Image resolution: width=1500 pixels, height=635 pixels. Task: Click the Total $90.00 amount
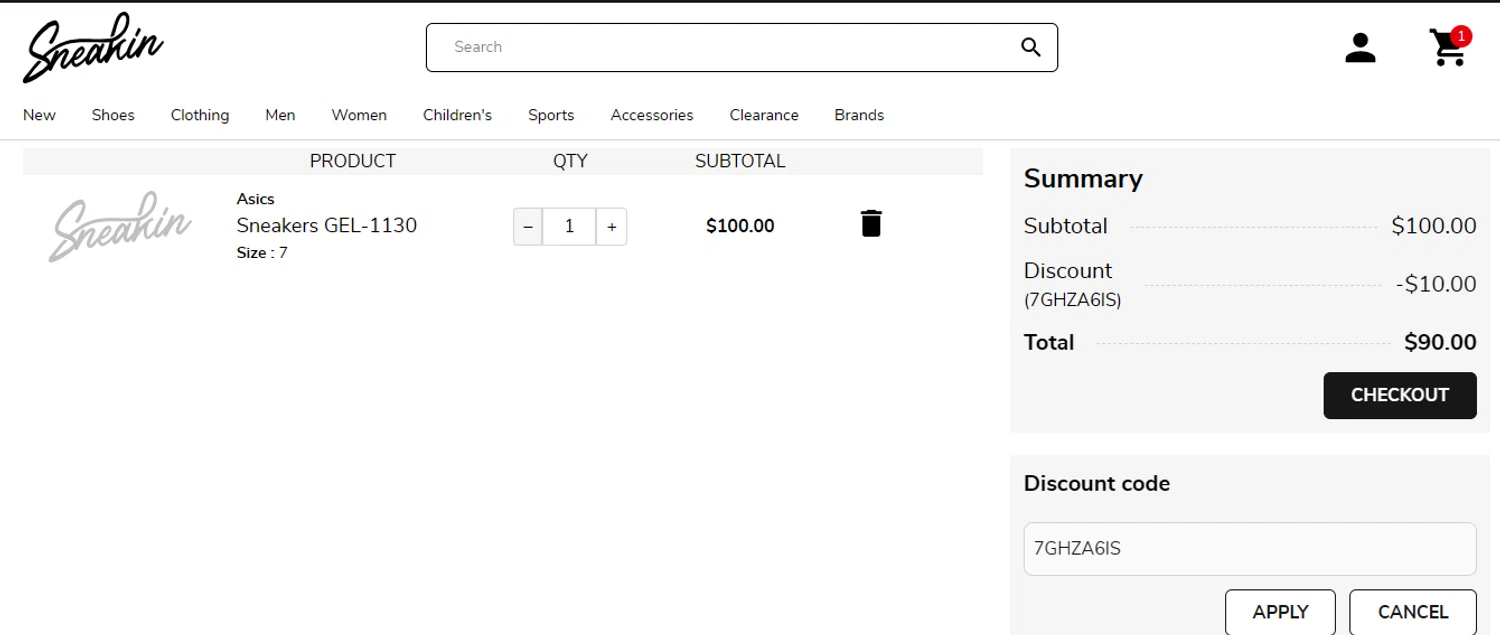(1440, 342)
